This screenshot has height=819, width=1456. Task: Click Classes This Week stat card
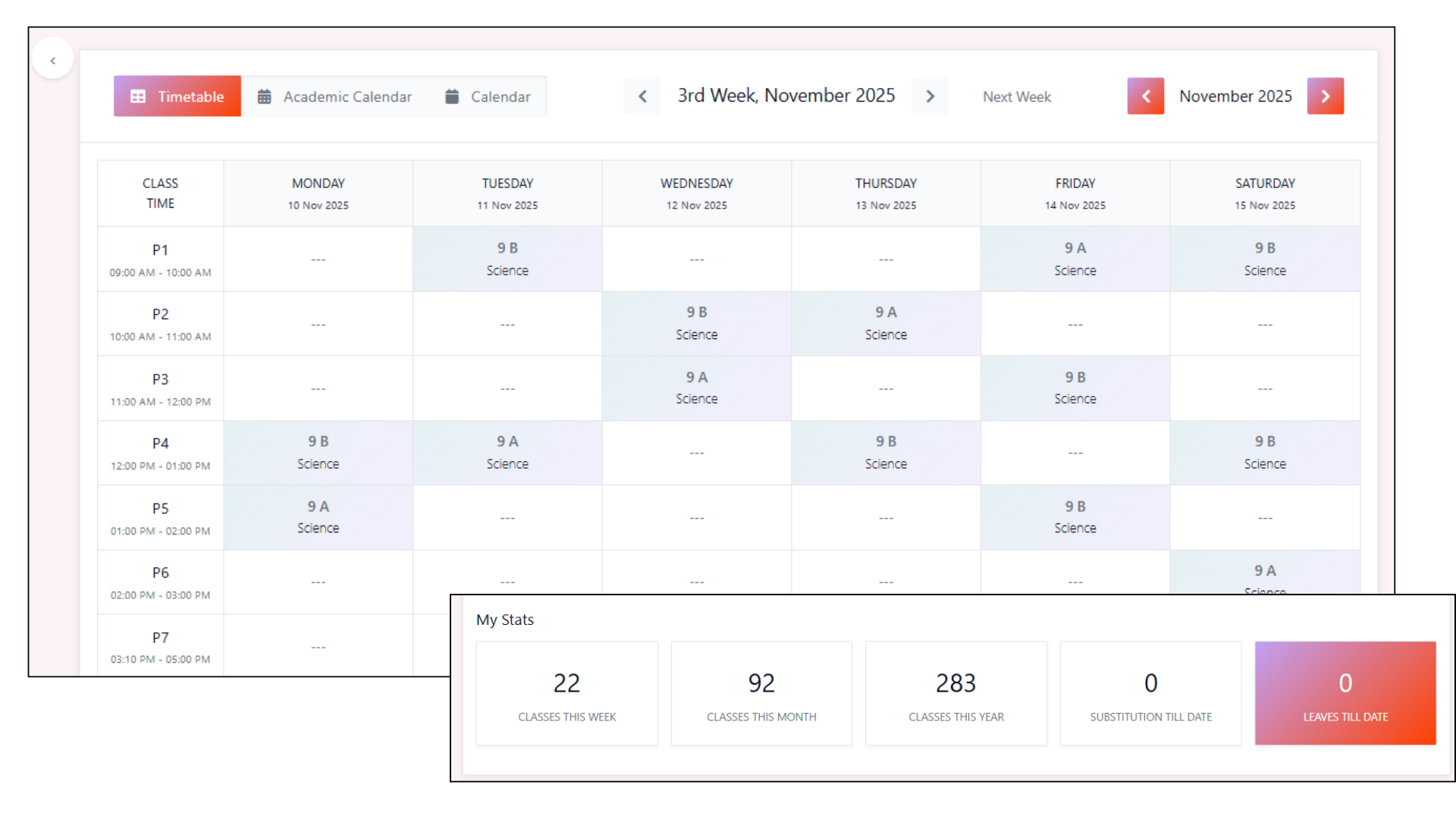(x=566, y=694)
